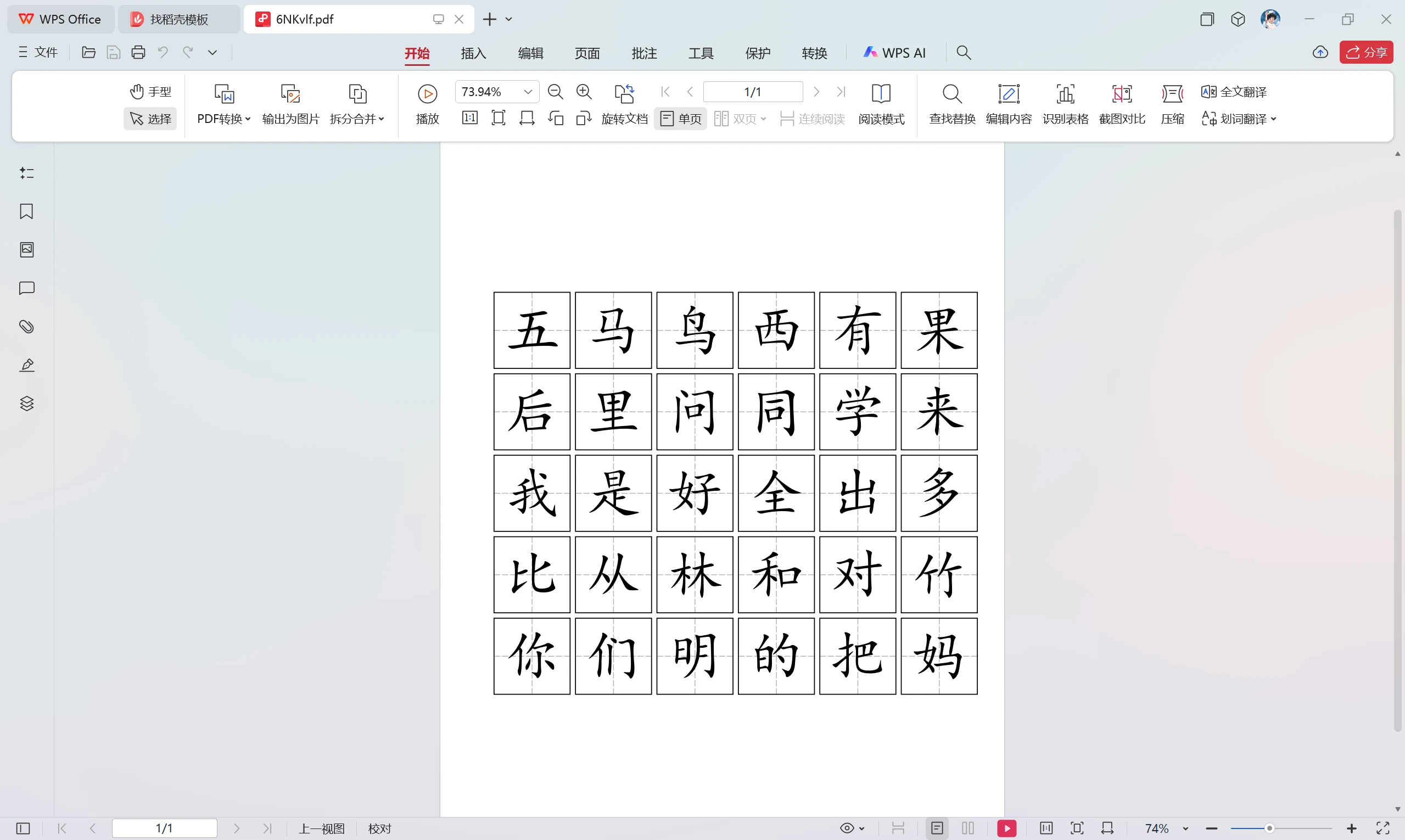Expand the 73.94% zoom level dropdown
This screenshot has height=840, width=1405.
coord(528,92)
